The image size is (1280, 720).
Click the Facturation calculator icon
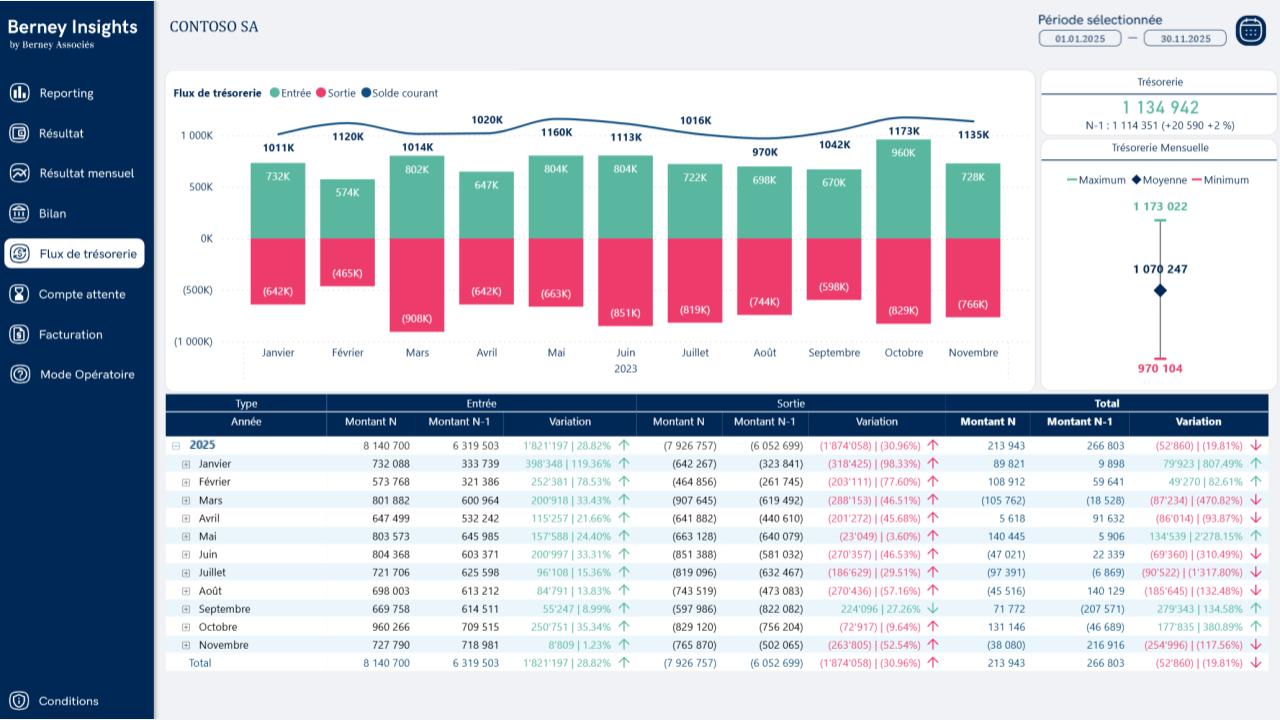(19, 334)
